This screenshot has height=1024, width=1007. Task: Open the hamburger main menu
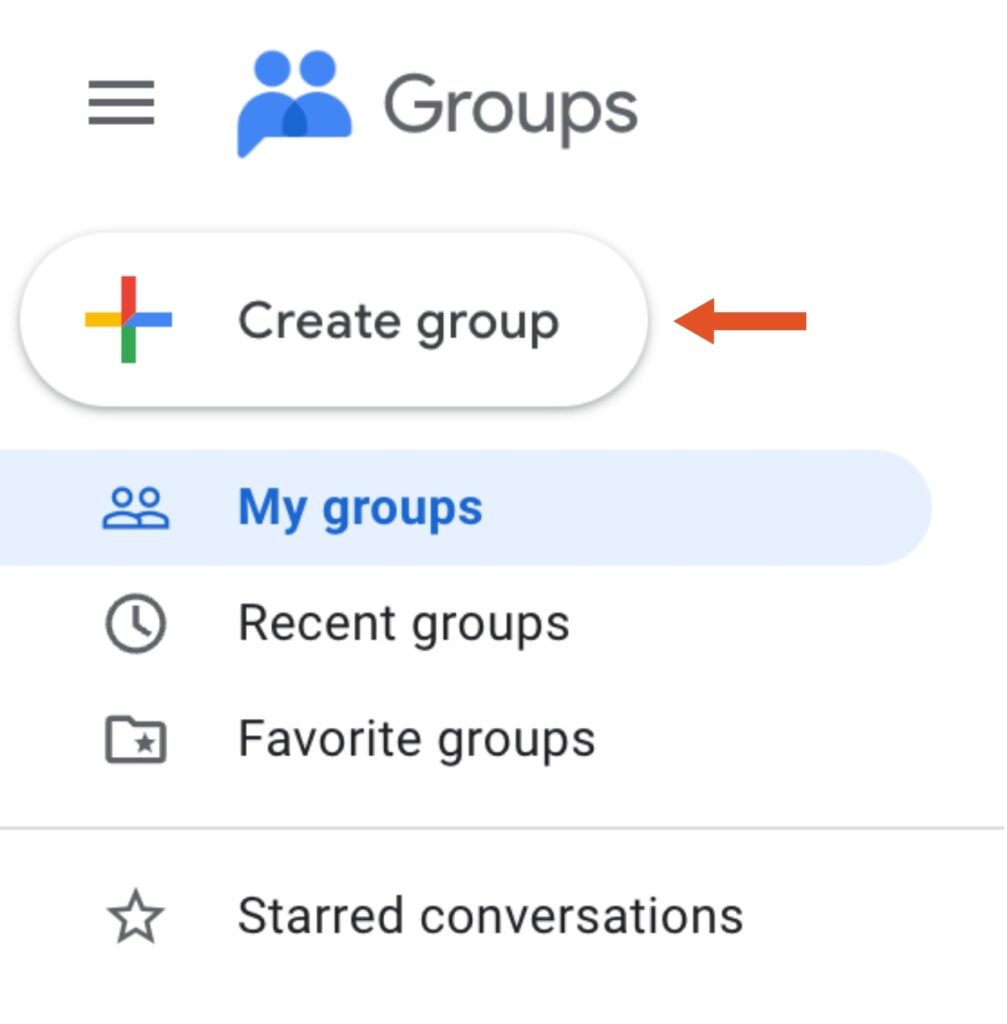[x=121, y=103]
